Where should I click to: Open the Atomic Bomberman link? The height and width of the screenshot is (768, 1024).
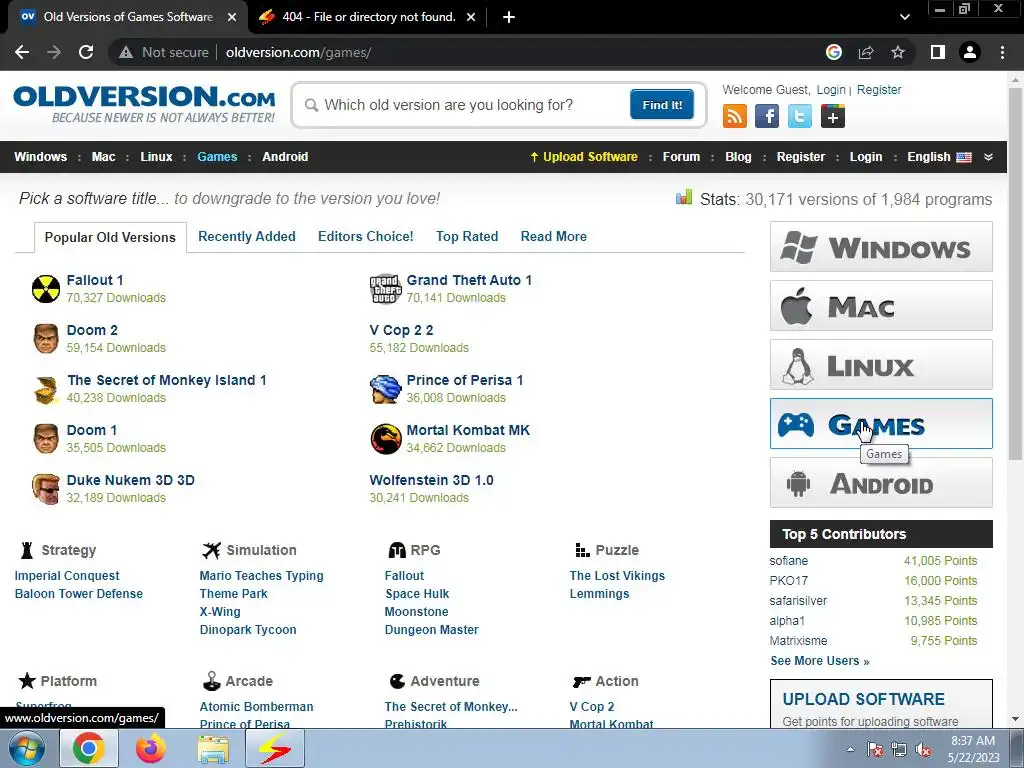click(x=257, y=707)
